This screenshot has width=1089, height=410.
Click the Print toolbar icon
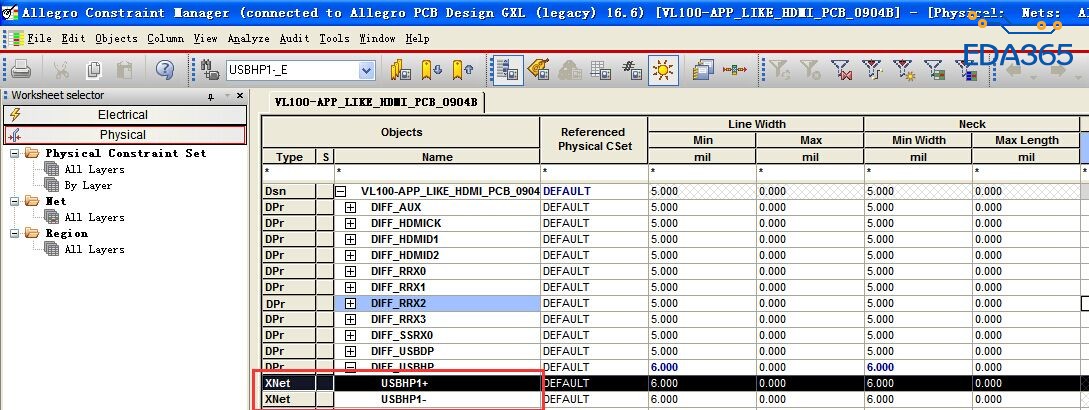(20, 69)
